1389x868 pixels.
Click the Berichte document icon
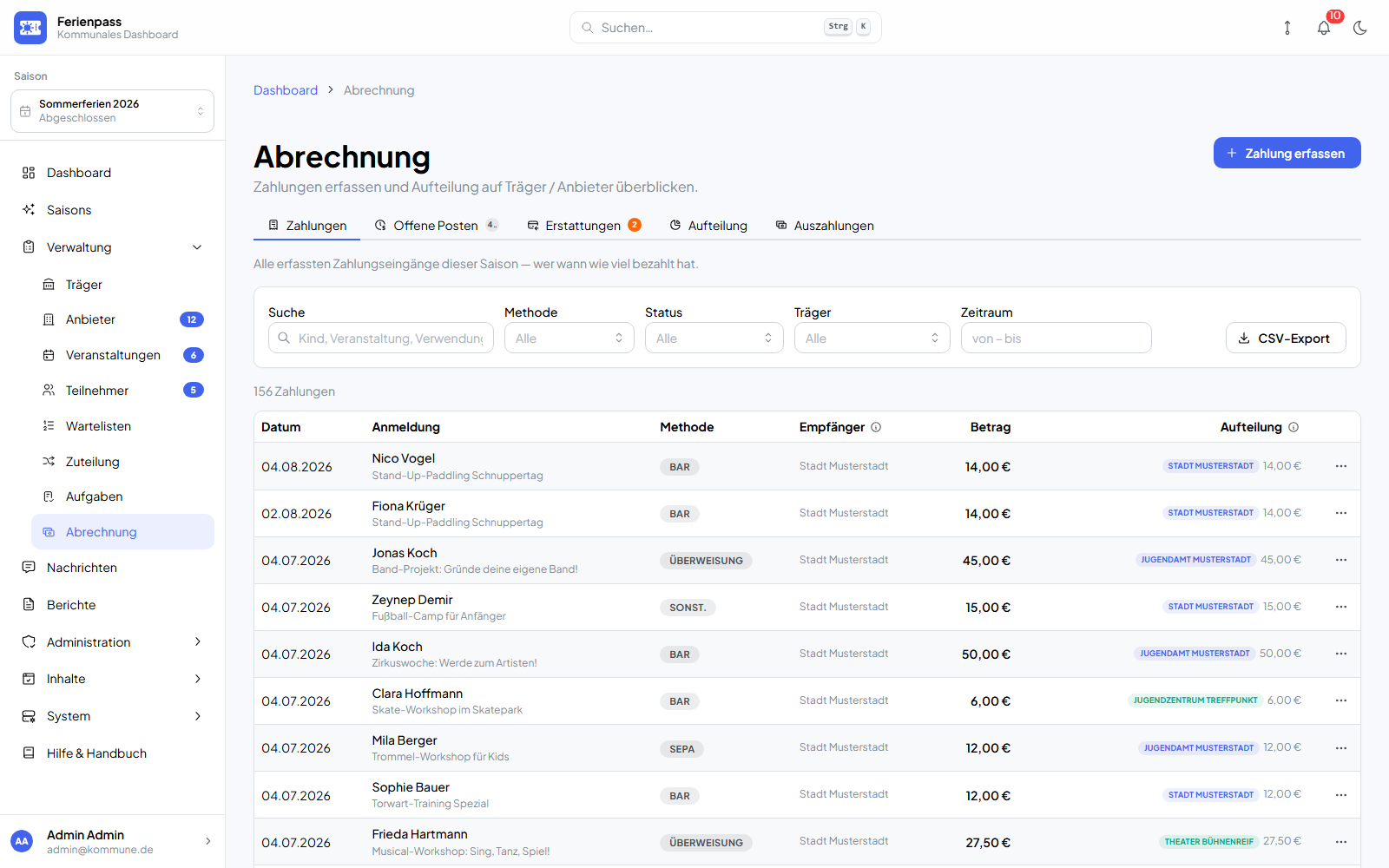tap(29, 605)
